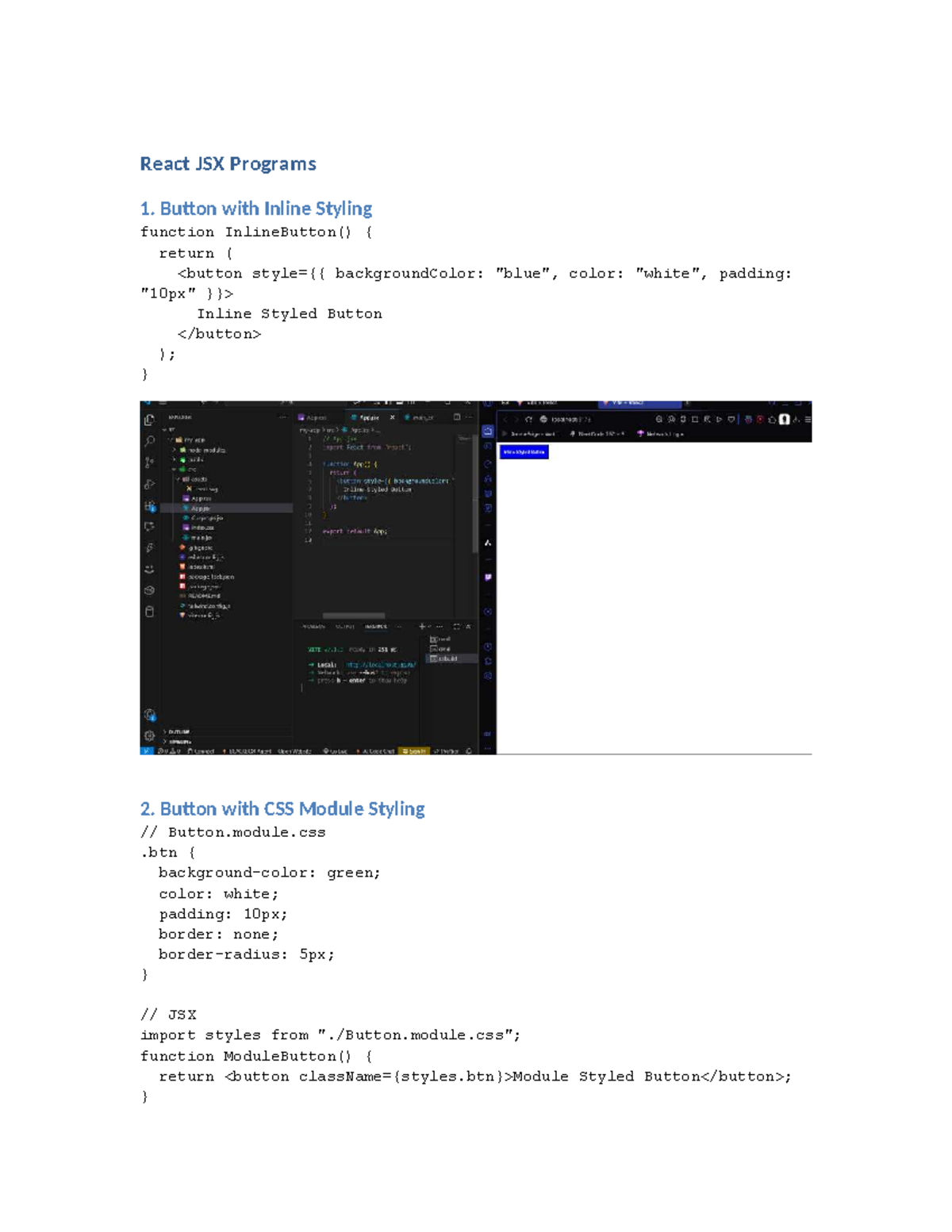Click the blue Inline Styled Button
Screen dimensions: 952x1232
pos(524,451)
